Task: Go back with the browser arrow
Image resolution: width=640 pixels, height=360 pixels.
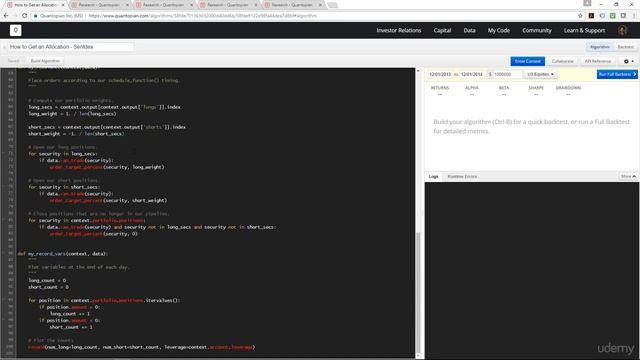Action: (x=6, y=16)
